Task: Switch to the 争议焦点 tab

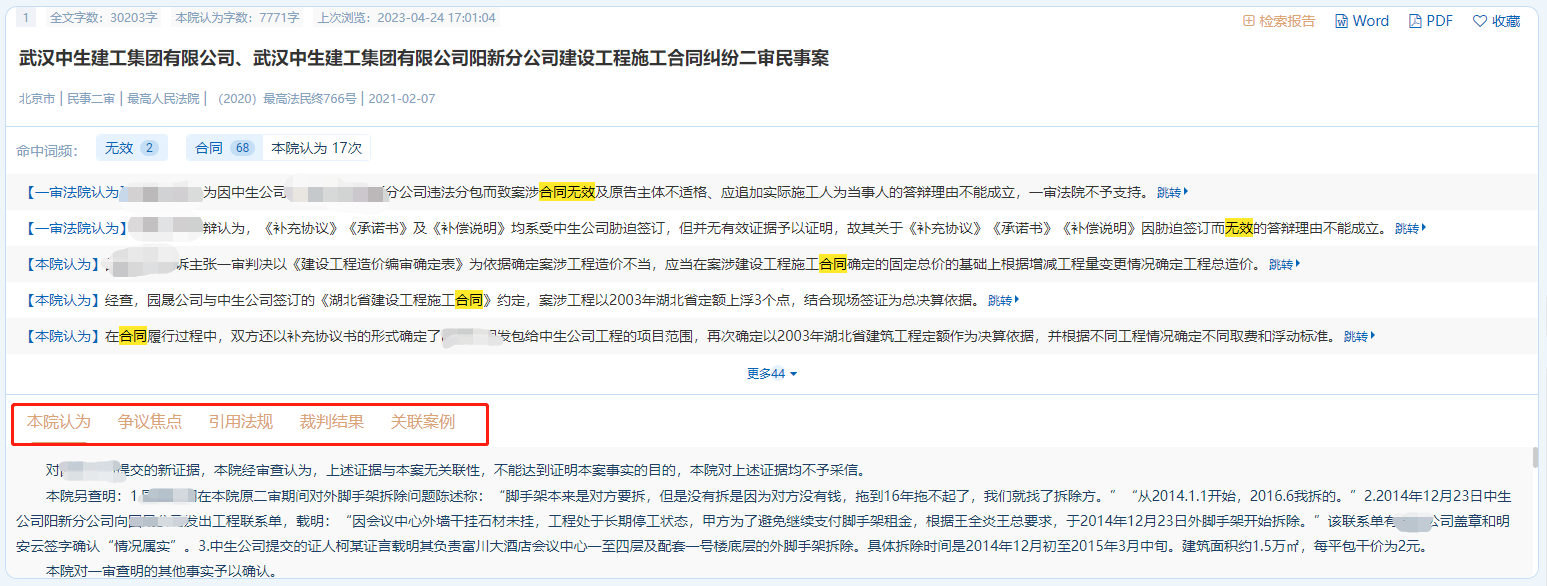Action: coord(150,422)
